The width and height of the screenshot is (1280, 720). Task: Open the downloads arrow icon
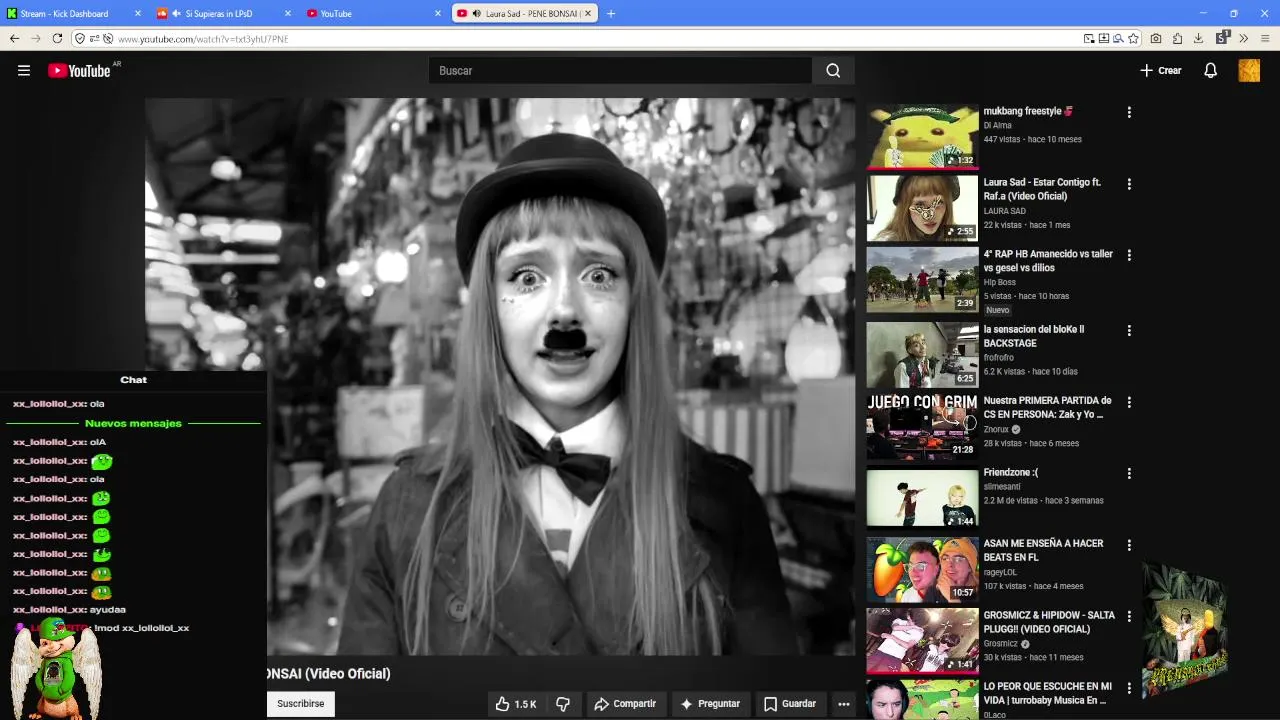(x=1198, y=39)
